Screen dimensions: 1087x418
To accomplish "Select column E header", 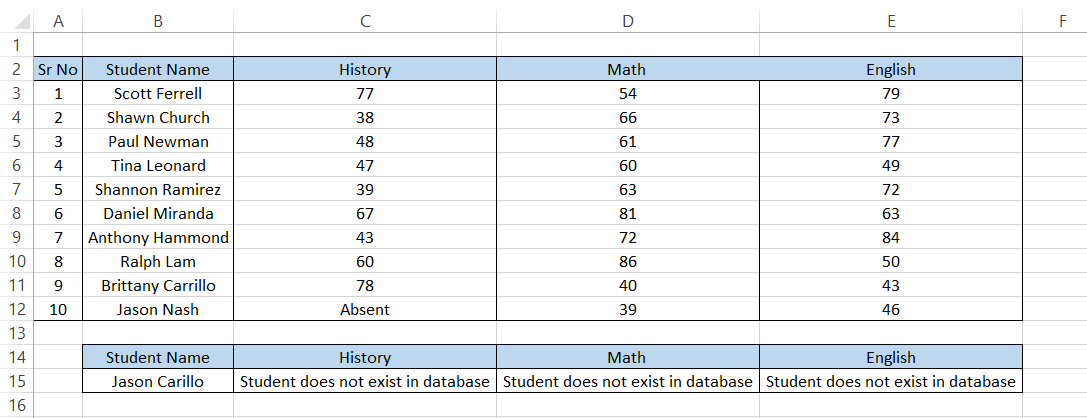I will (x=891, y=21).
